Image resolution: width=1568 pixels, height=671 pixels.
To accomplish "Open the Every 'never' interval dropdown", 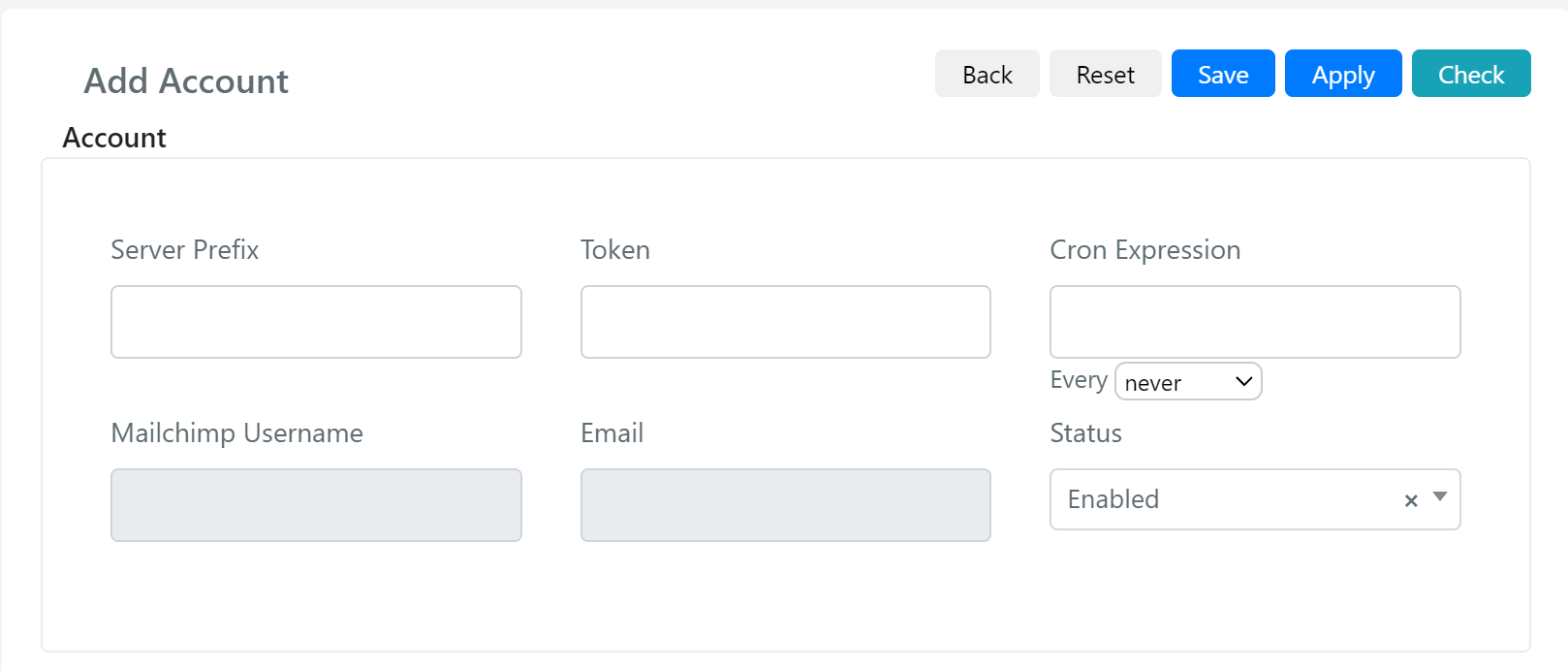I will pos(1188,381).
